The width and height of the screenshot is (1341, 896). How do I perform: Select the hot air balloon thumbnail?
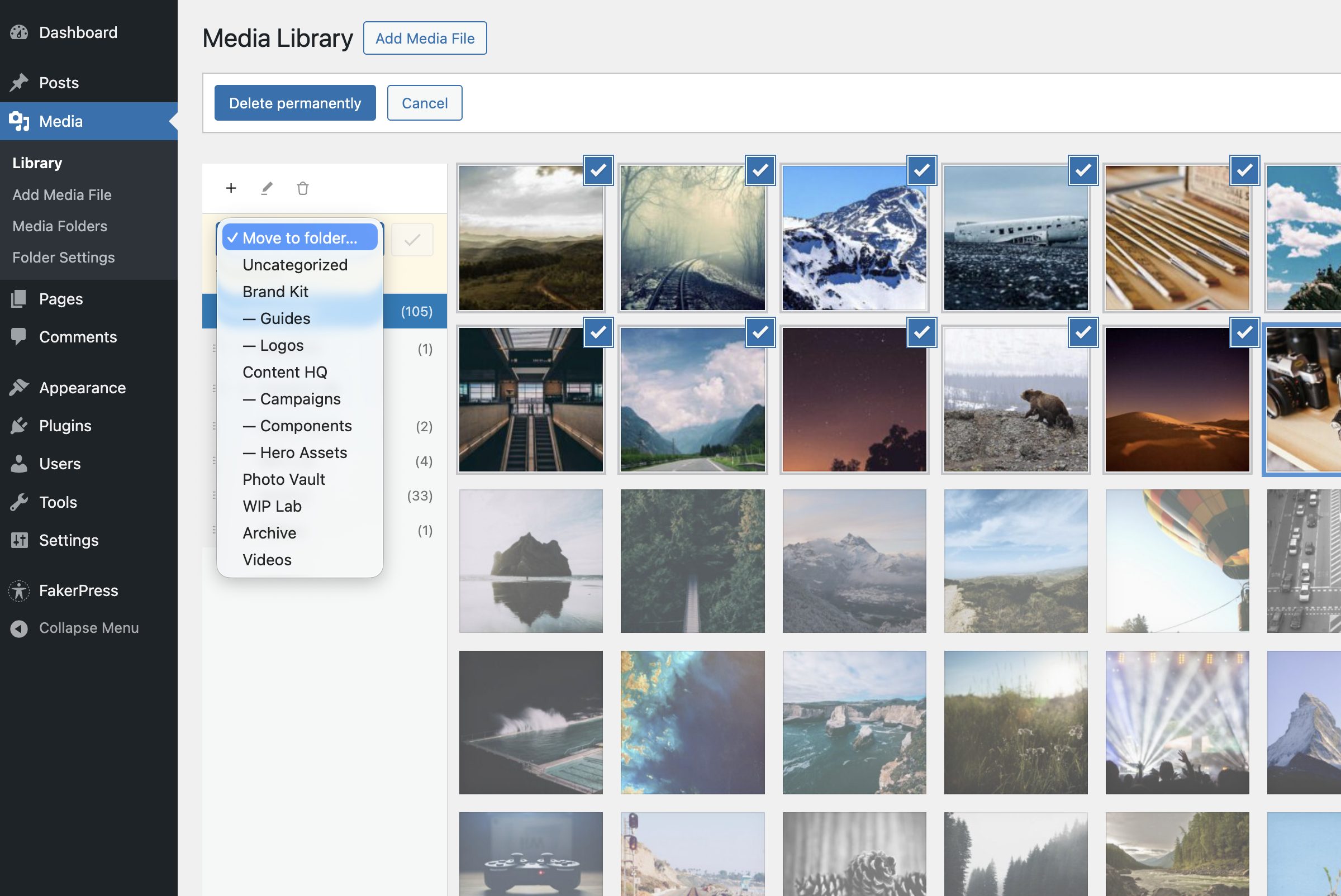[x=1177, y=561]
